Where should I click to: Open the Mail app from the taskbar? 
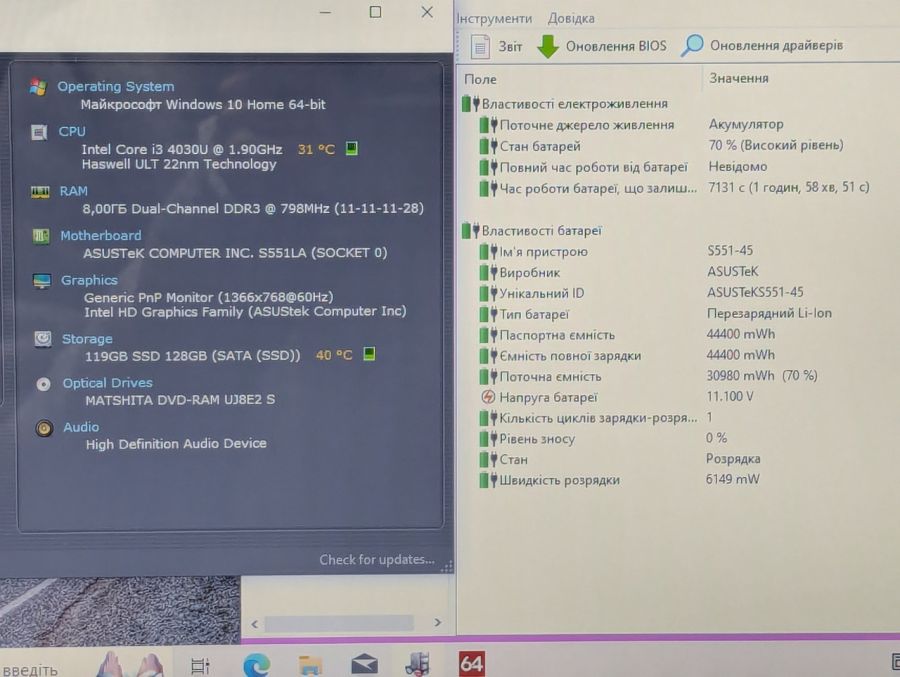pos(364,664)
